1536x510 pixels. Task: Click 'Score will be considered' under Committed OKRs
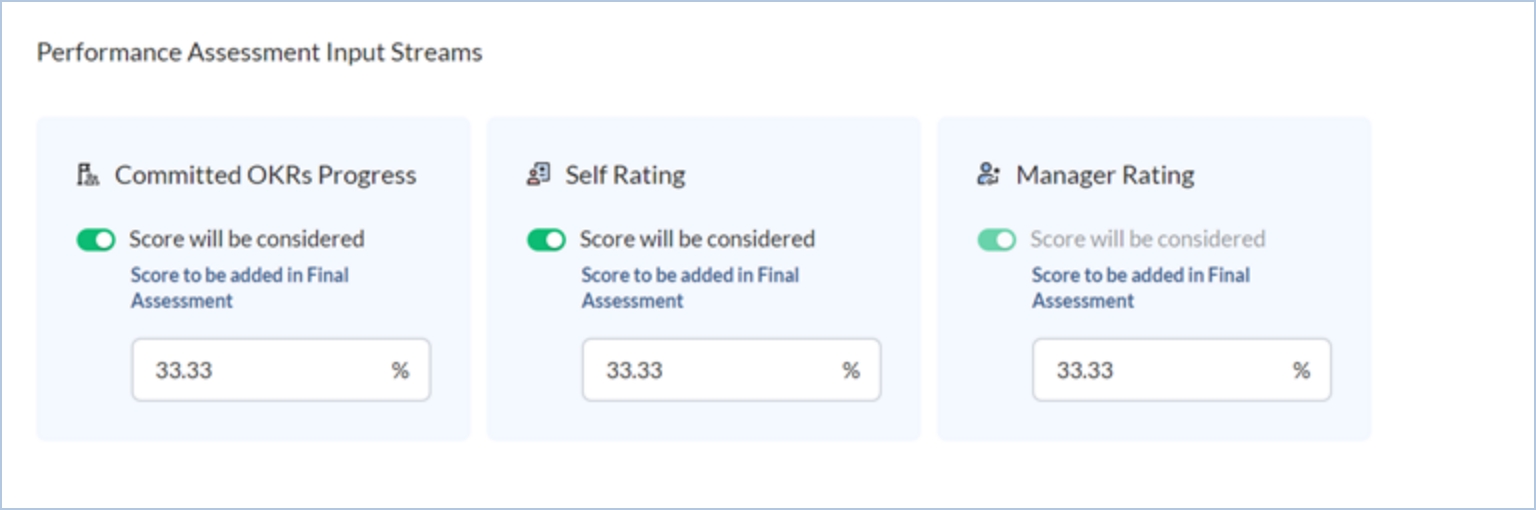(246, 240)
